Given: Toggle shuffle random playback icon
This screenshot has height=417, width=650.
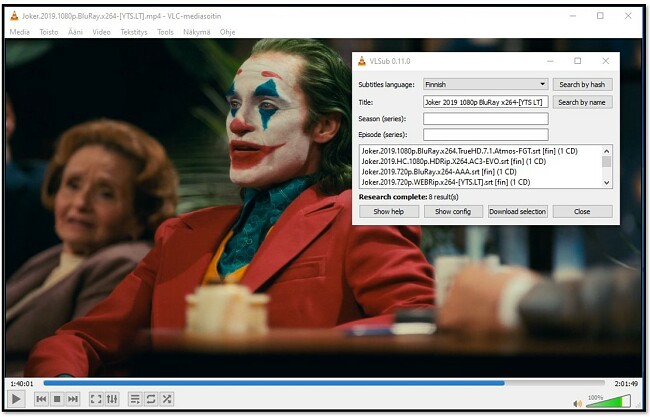Looking at the screenshot, I should (167, 399).
